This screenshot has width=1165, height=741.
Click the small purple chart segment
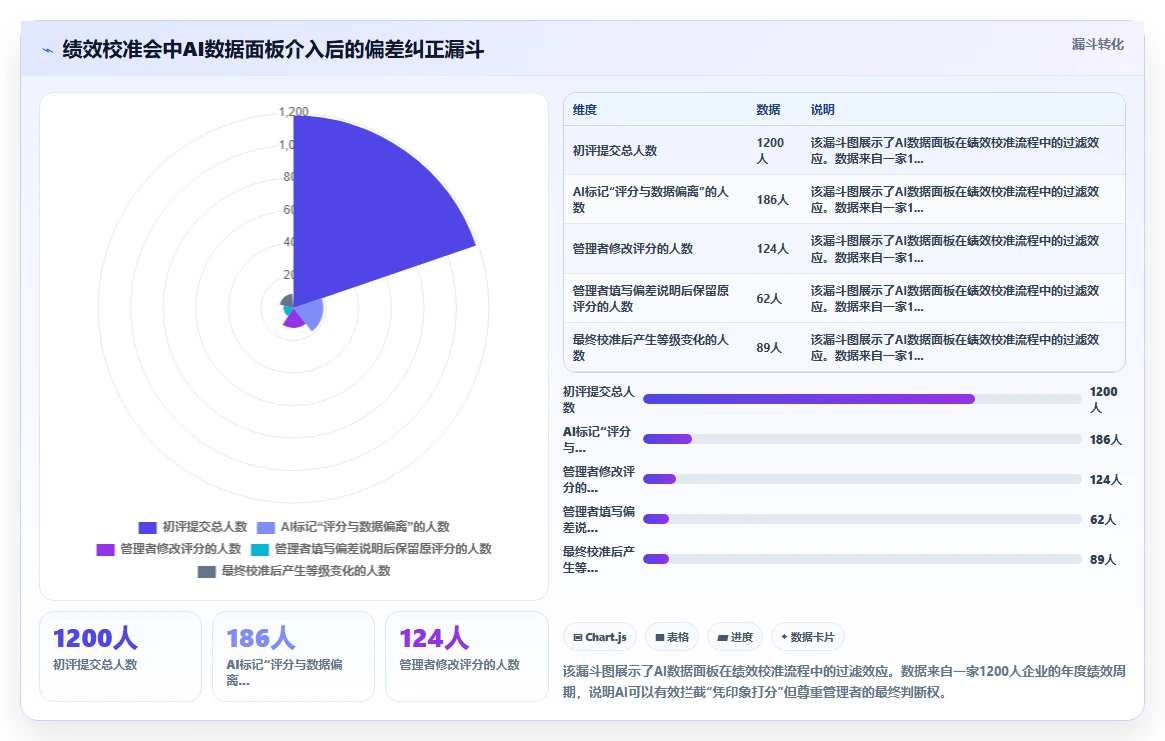(x=293, y=319)
